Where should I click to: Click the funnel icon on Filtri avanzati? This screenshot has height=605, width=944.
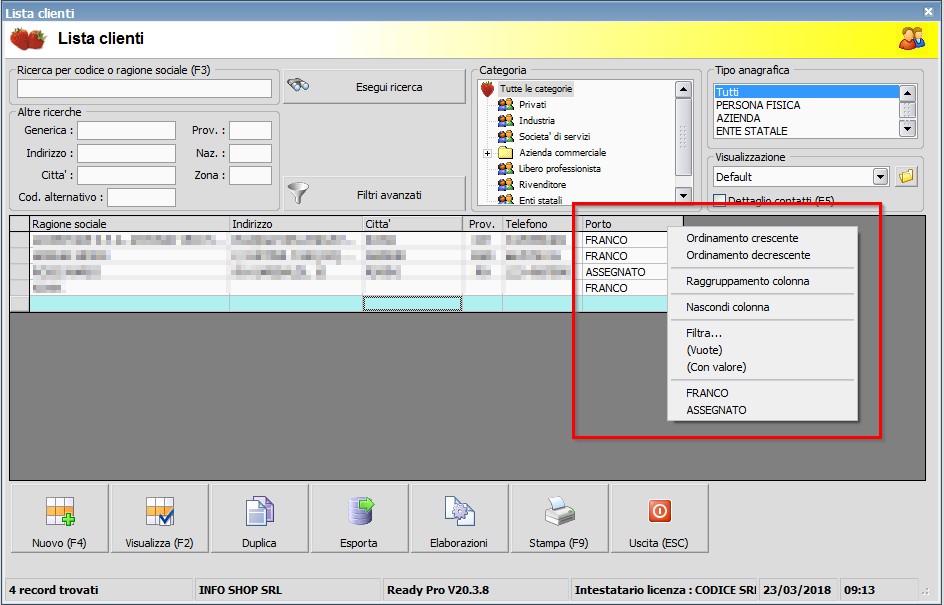[x=298, y=193]
